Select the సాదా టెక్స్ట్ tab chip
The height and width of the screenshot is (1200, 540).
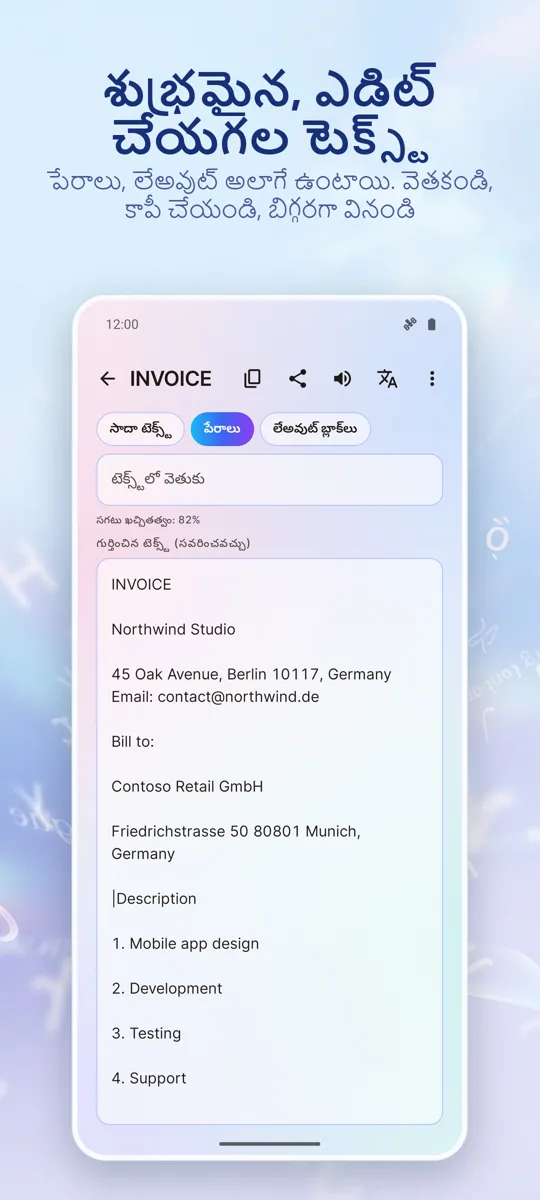140,429
